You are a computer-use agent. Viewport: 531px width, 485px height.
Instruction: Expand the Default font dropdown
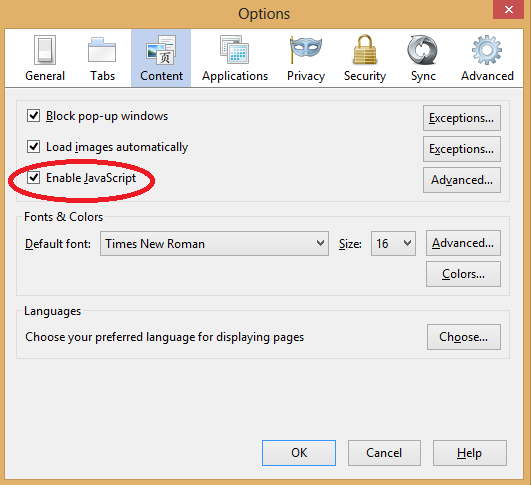click(x=214, y=244)
